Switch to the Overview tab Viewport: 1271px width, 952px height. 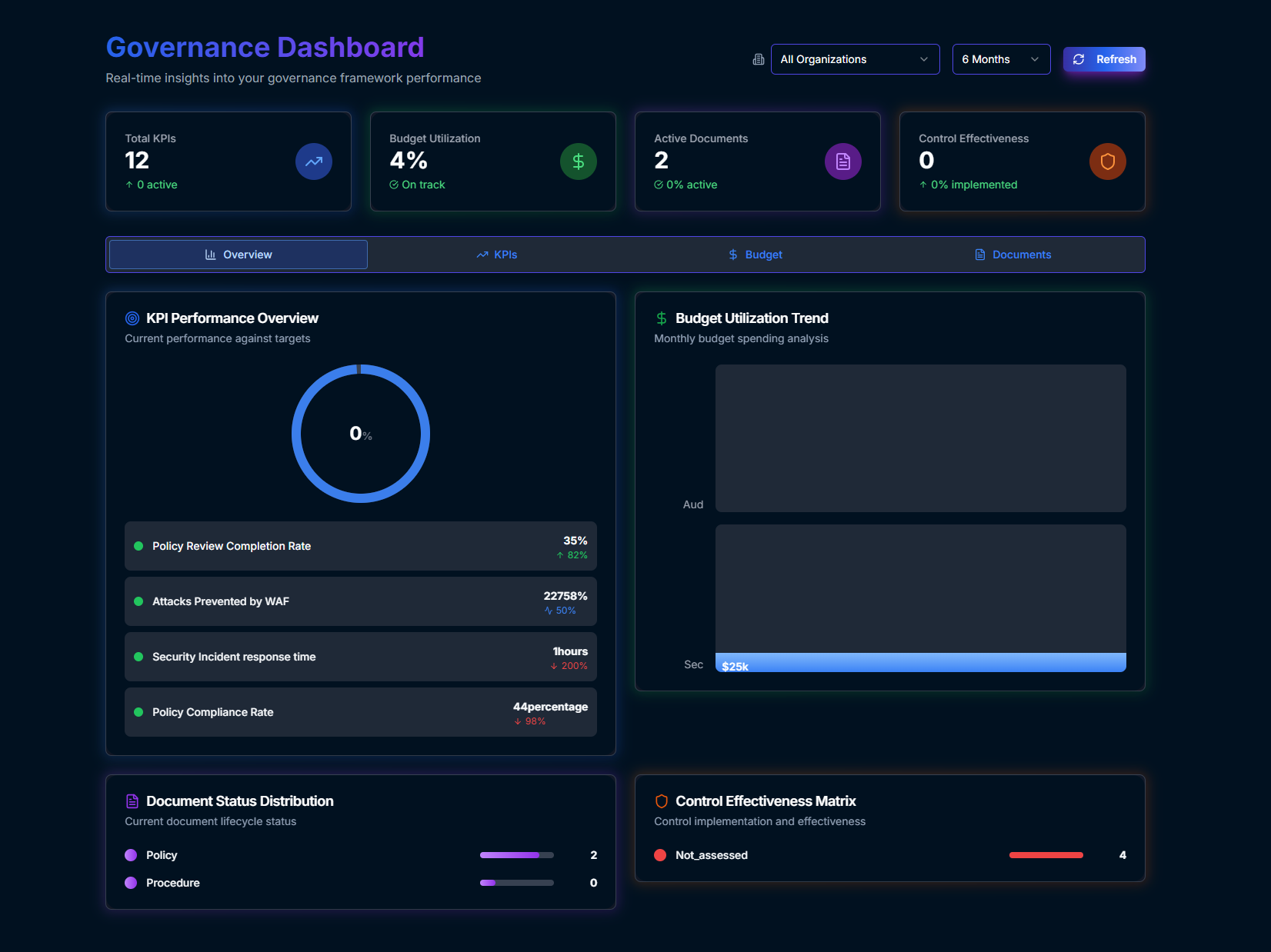(239, 255)
